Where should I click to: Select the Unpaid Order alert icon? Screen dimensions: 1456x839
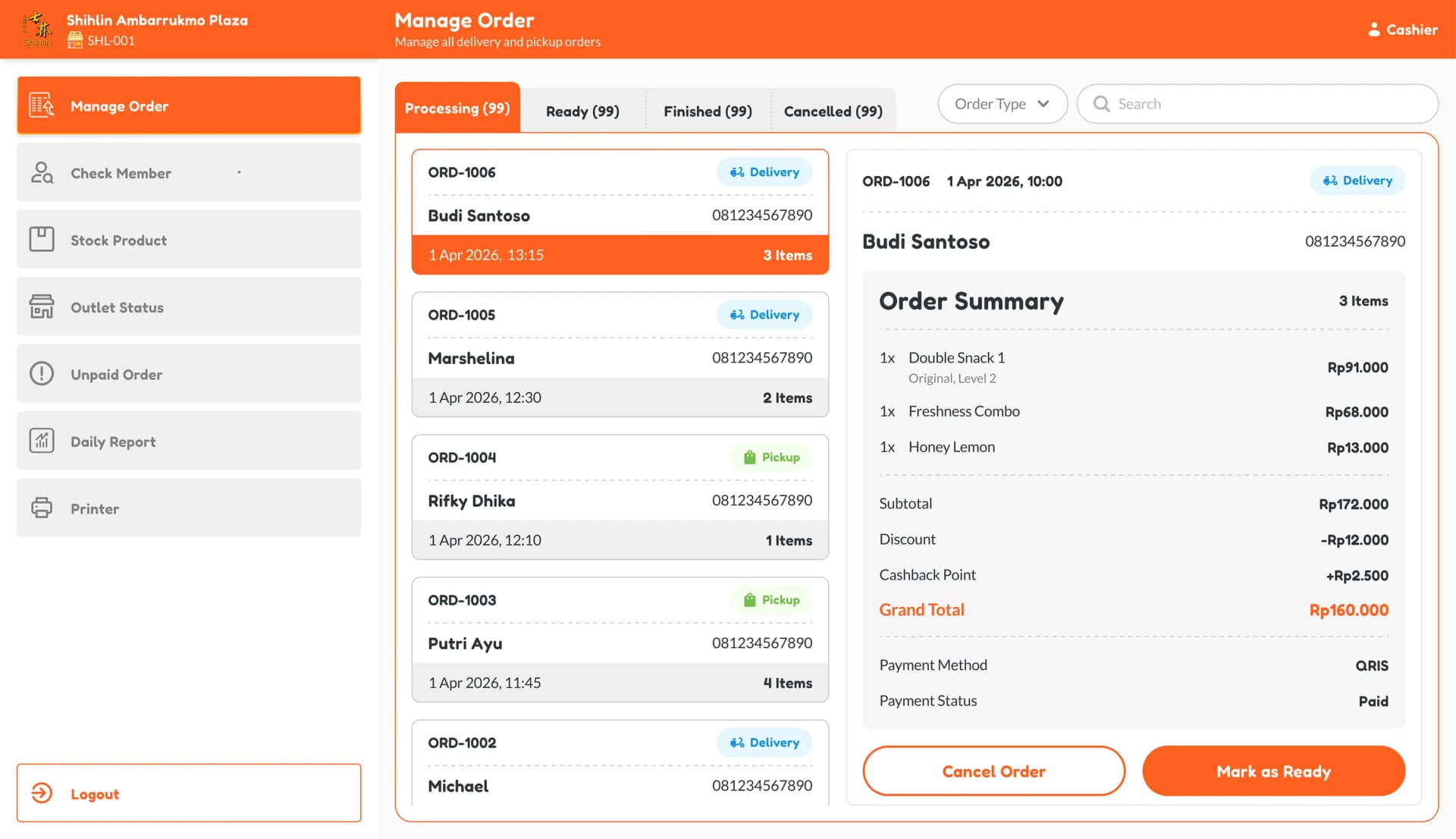[42, 374]
